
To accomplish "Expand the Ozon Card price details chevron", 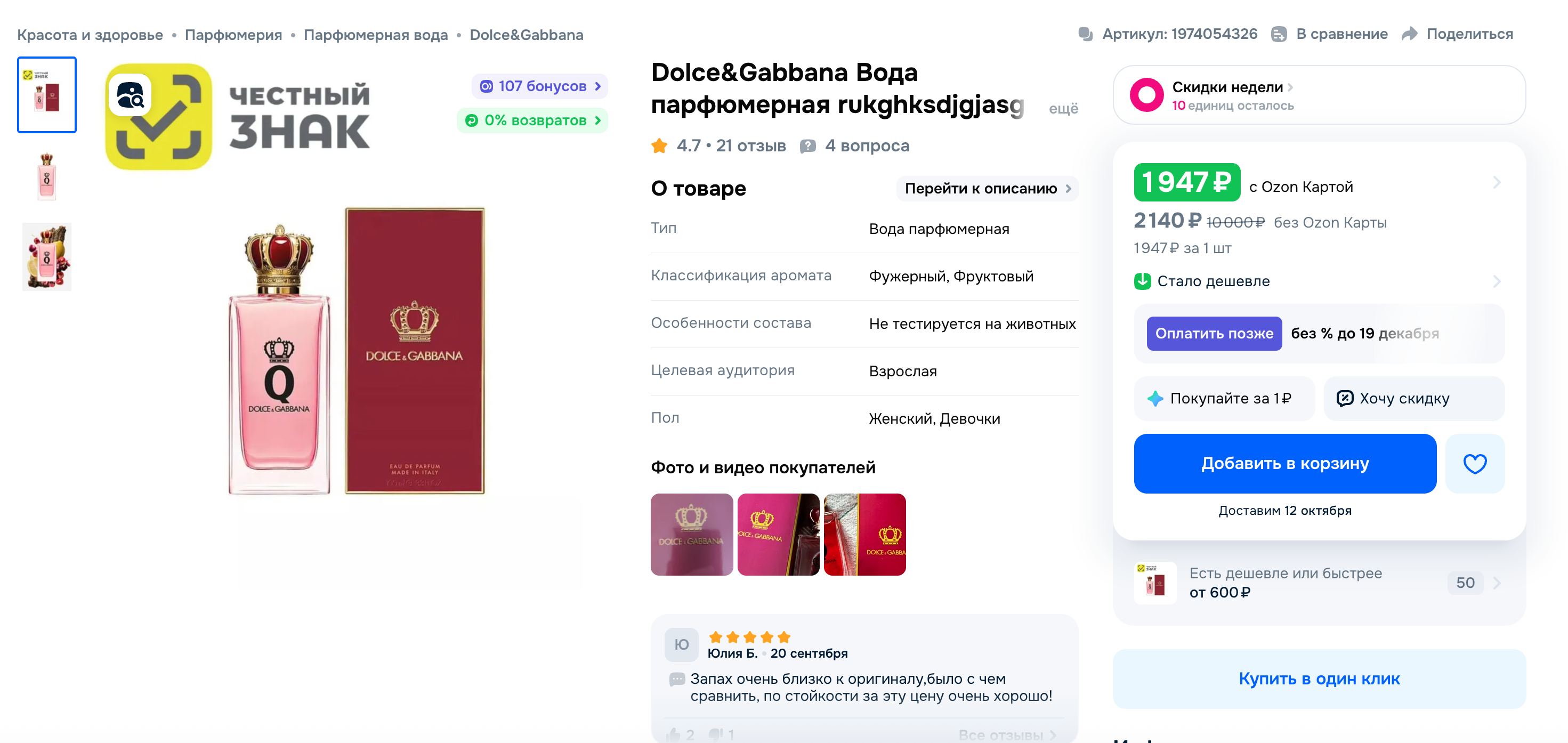I will pyautogui.click(x=1497, y=183).
